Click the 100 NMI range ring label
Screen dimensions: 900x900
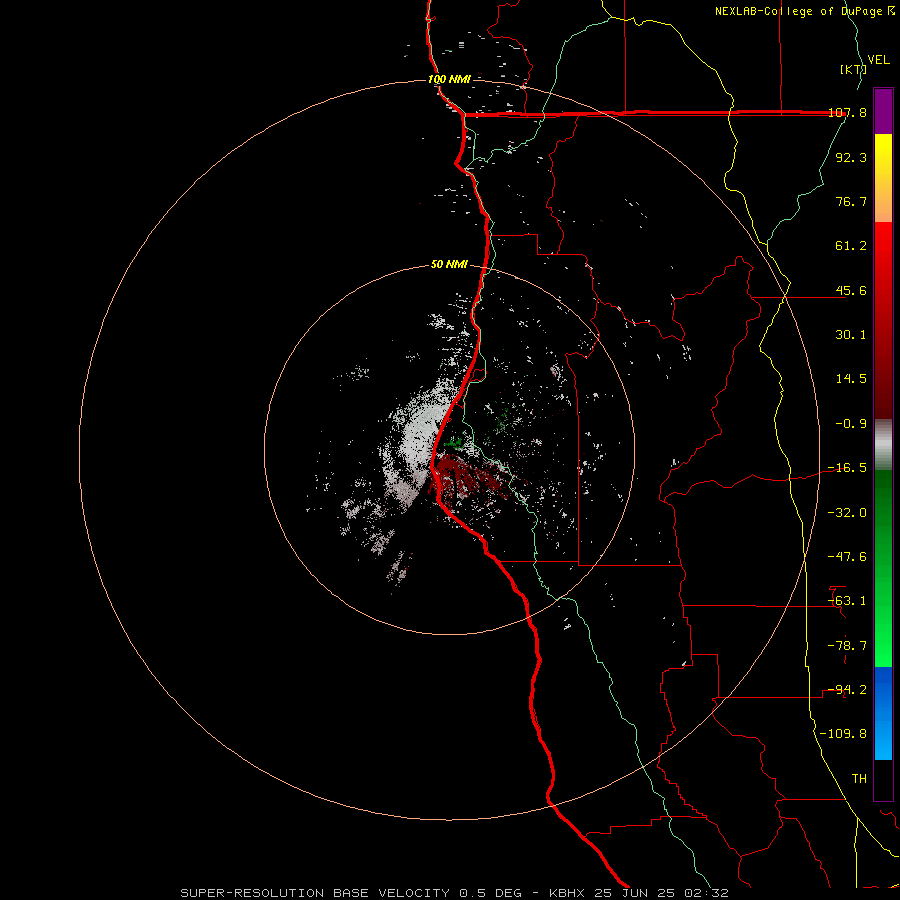coord(449,79)
